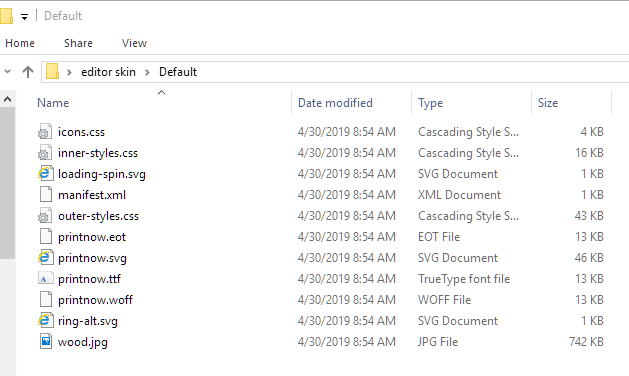Select the icons.css file icon

click(x=45, y=132)
